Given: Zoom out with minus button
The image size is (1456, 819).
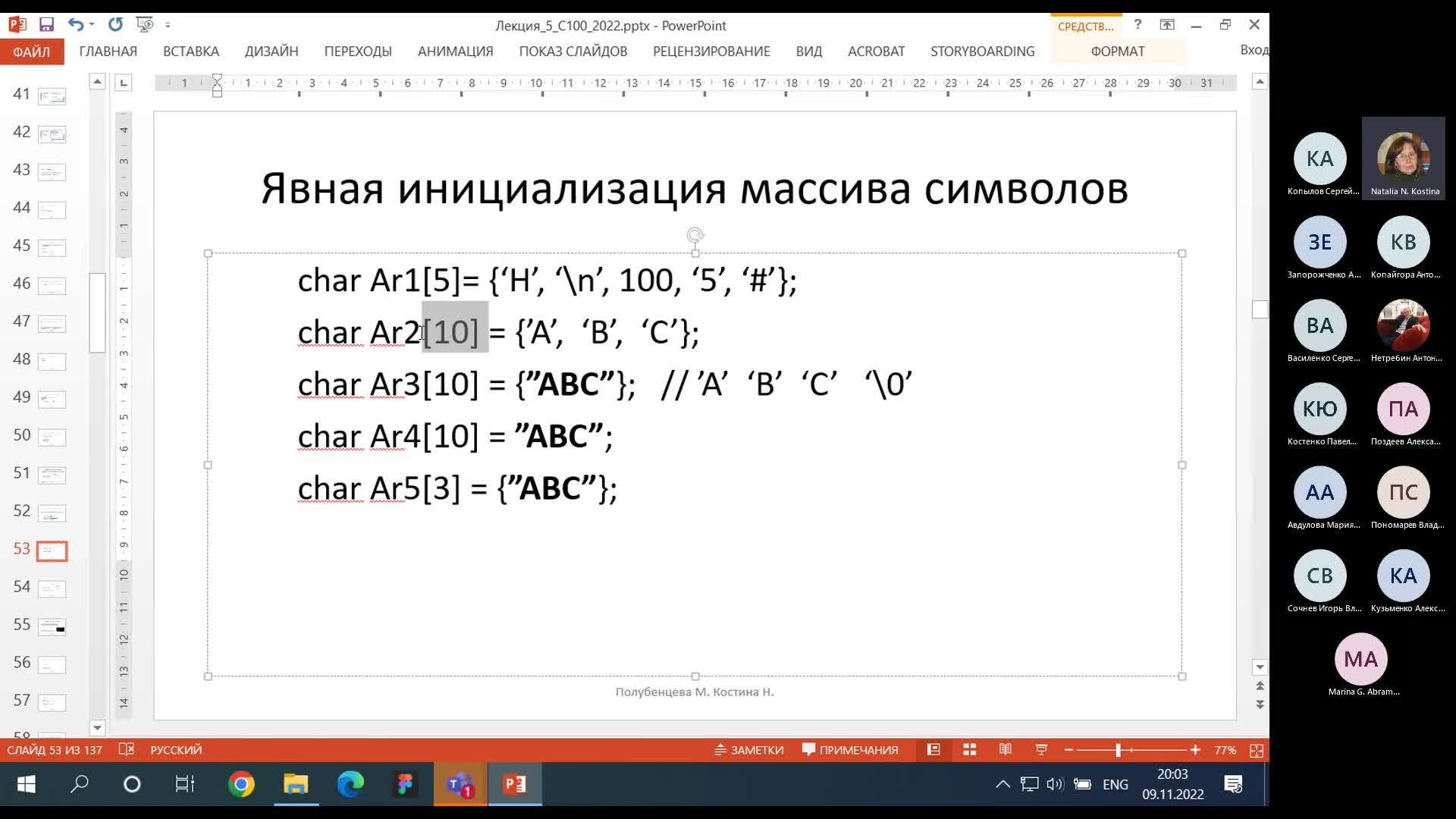Looking at the screenshot, I should point(1068,750).
